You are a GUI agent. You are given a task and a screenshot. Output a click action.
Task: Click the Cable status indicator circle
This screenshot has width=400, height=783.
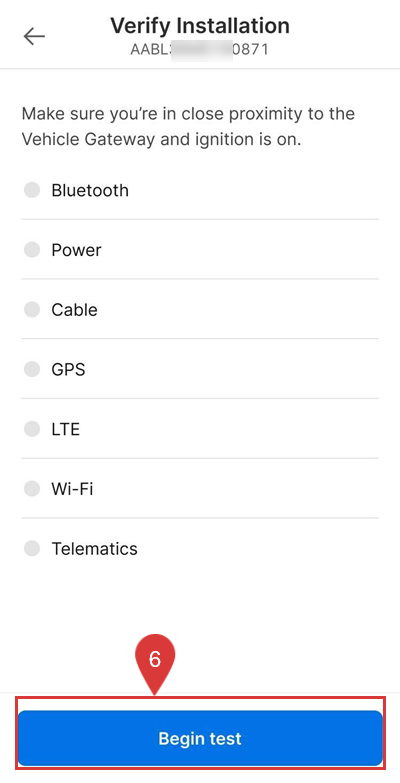pos(32,310)
